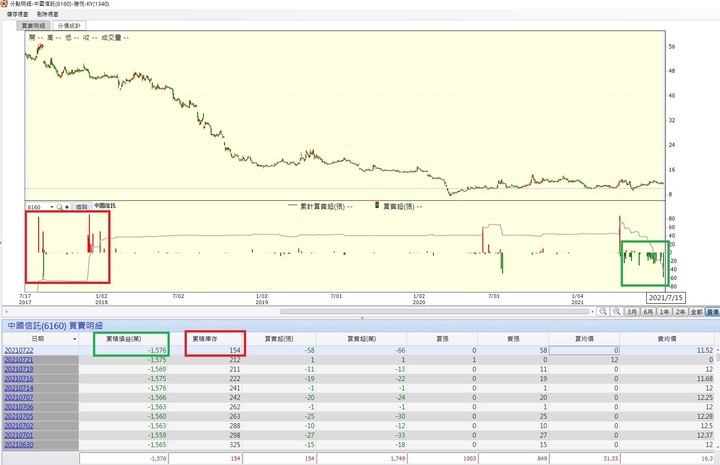Open date link 20210706
Image resolution: width=720 pixels, height=465 pixels.
click(x=19, y=407)
